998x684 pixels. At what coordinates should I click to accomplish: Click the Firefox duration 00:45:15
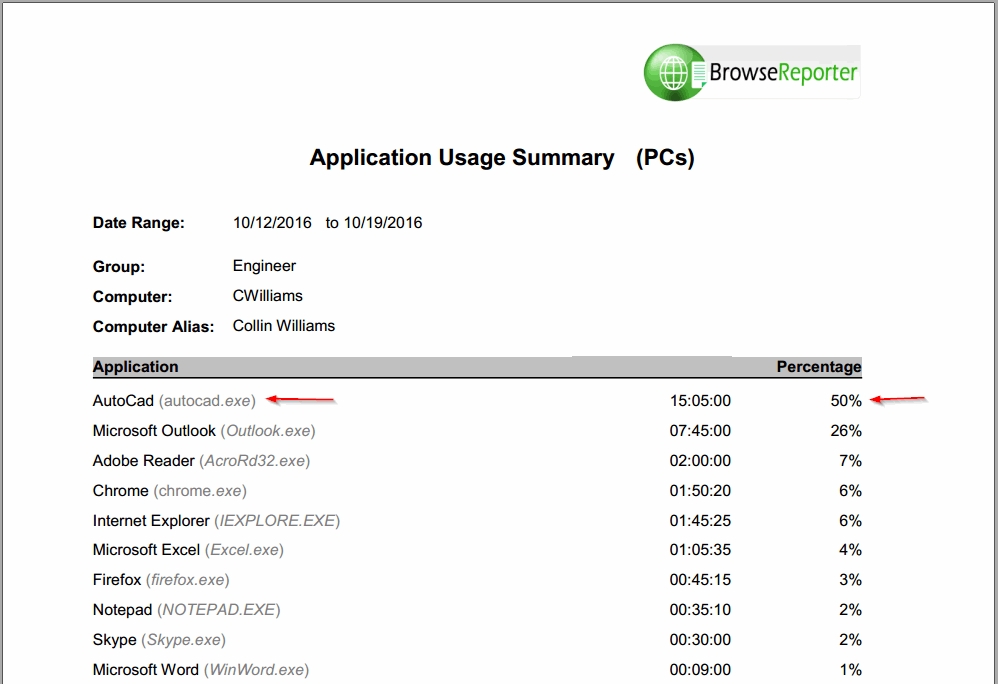tap(700, 580)
